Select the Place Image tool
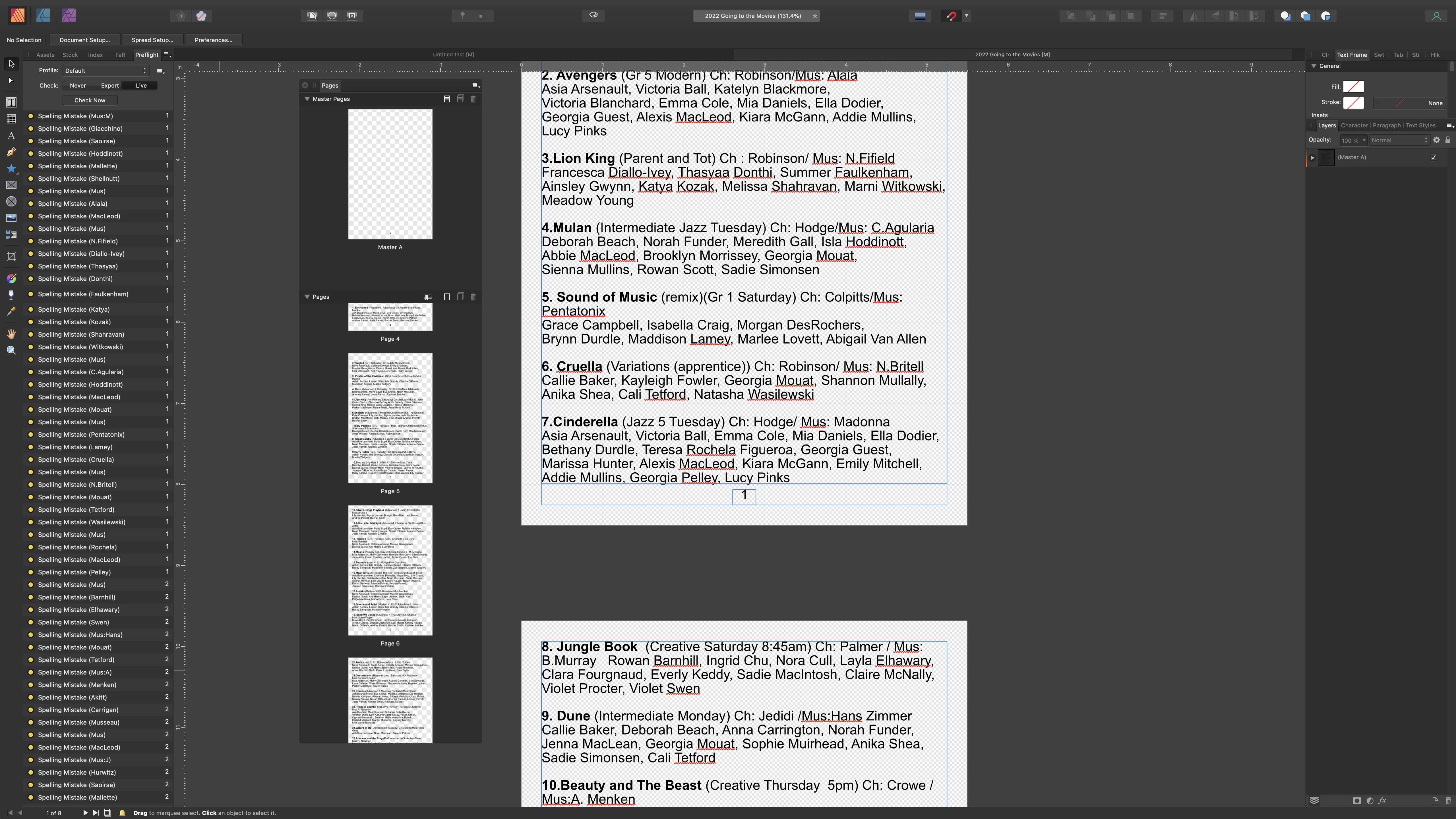Viewport: 1456px width, 819px height. click(11, 218)
